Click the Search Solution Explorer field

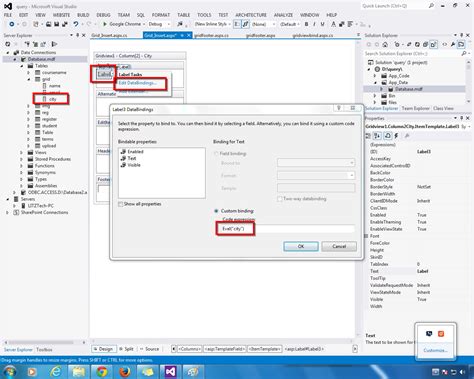[x=412, y=53]
